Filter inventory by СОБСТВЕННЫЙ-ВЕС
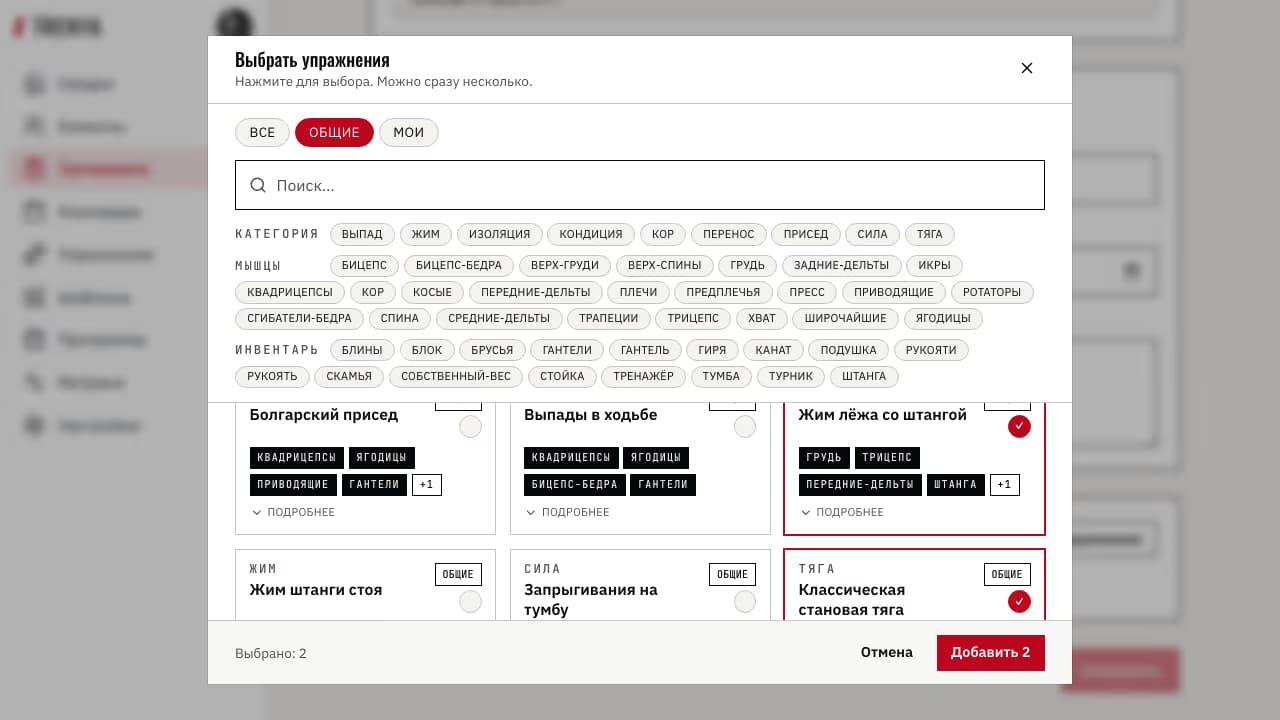This screenshot has width=1280, height=720. [x=456, y=377]
